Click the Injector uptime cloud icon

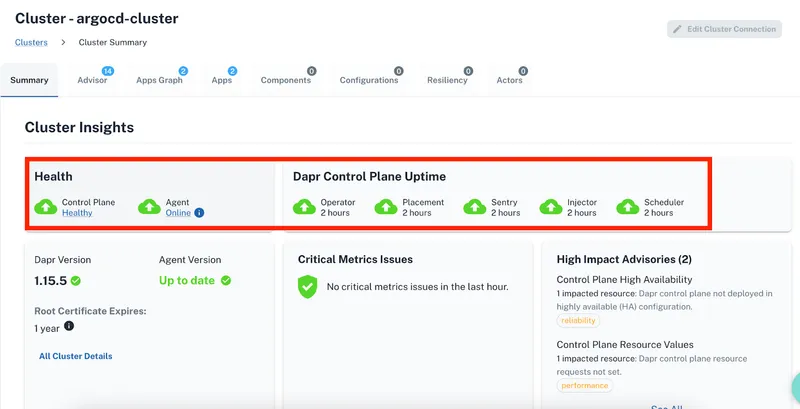tap(551, 207)
